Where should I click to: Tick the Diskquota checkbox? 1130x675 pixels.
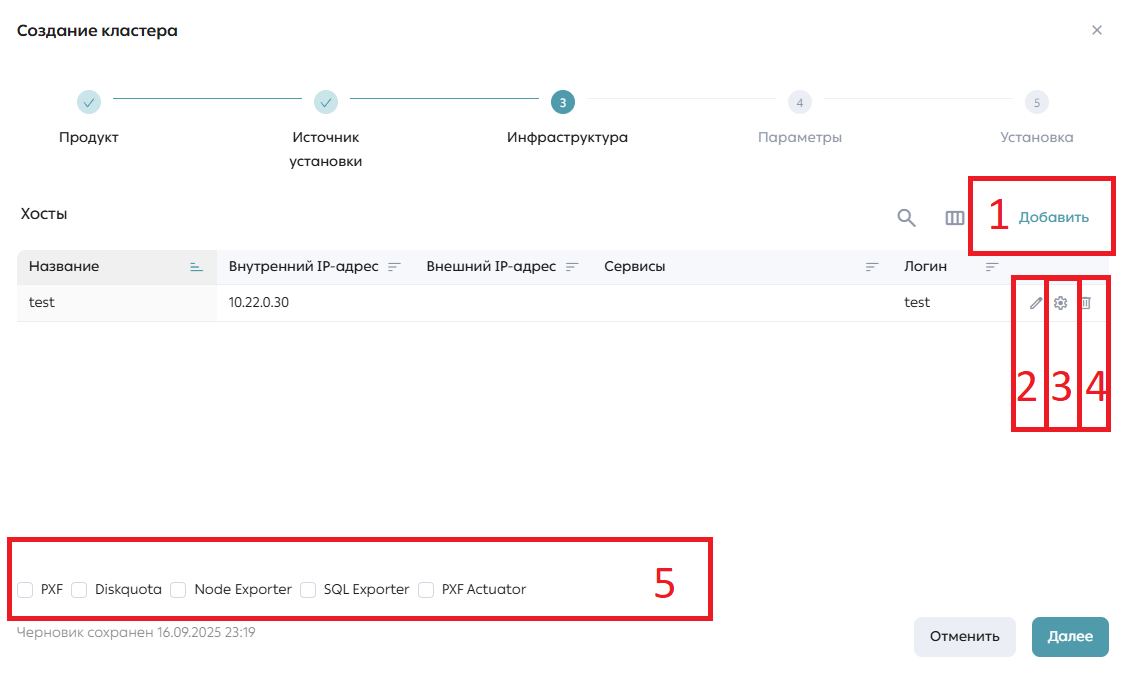click(79, 590)
